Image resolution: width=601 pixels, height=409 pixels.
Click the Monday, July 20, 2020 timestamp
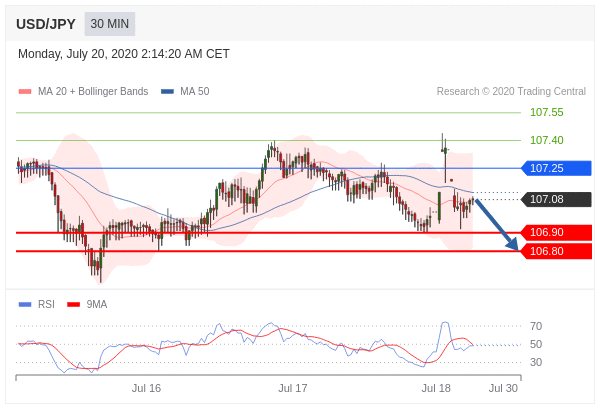tap(124, 54)
